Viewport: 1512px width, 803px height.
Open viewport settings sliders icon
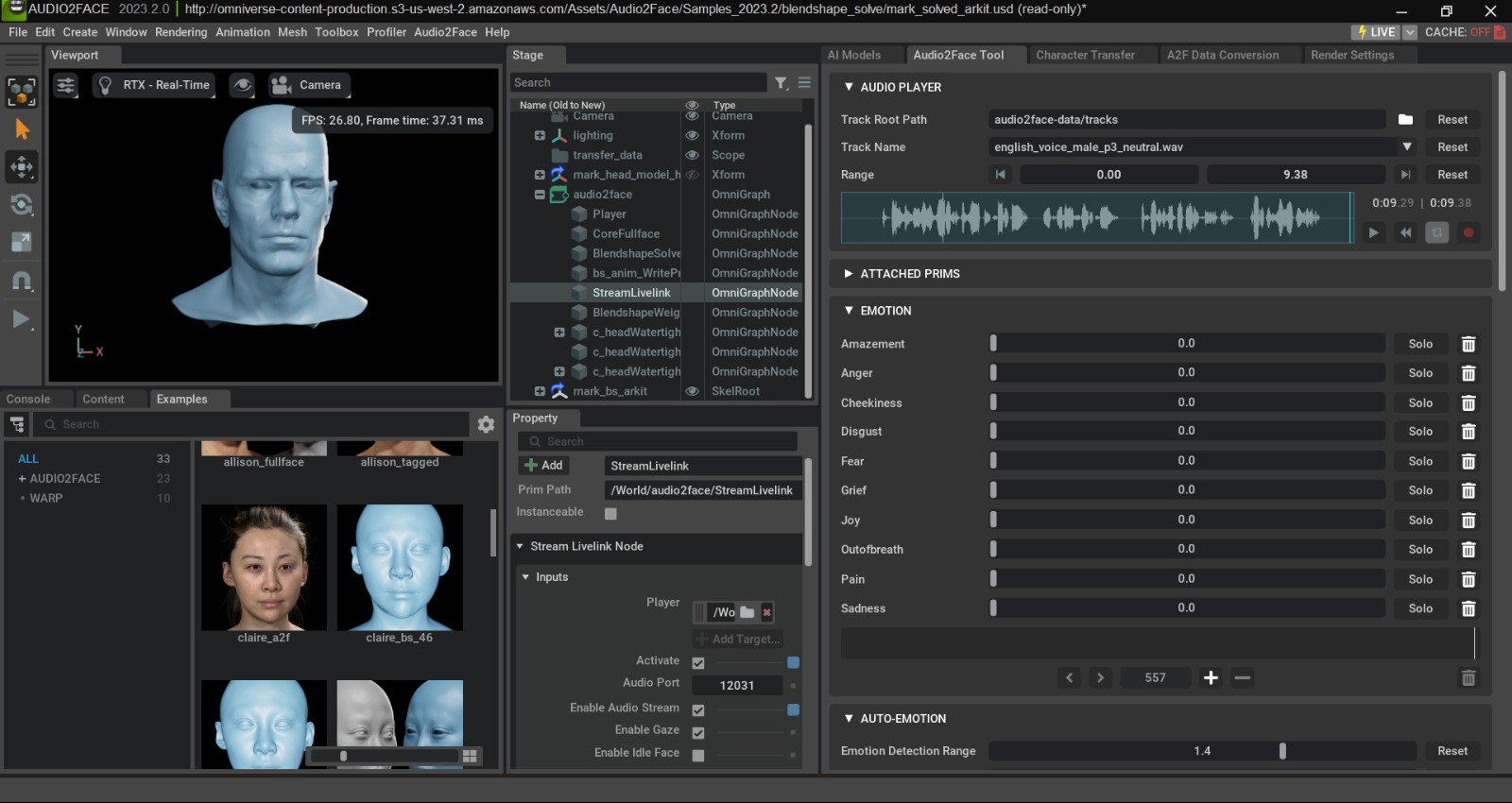tap(65, 85)
